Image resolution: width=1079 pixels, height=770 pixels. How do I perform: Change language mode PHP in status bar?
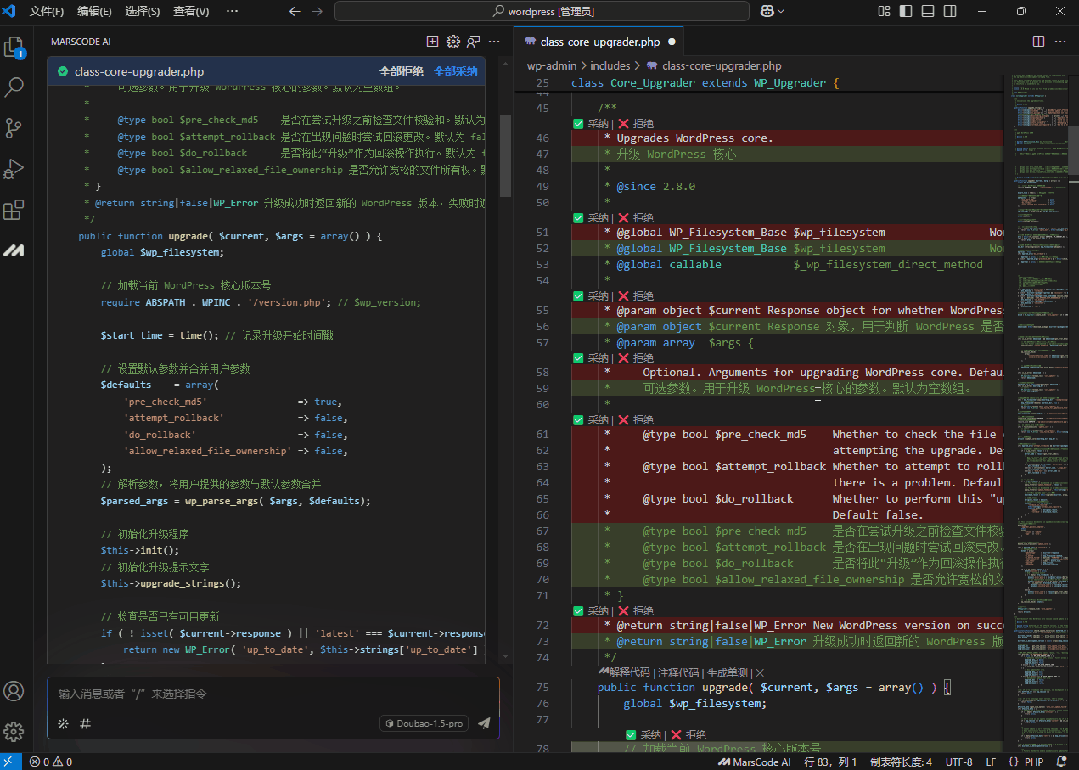(1034, 762)
